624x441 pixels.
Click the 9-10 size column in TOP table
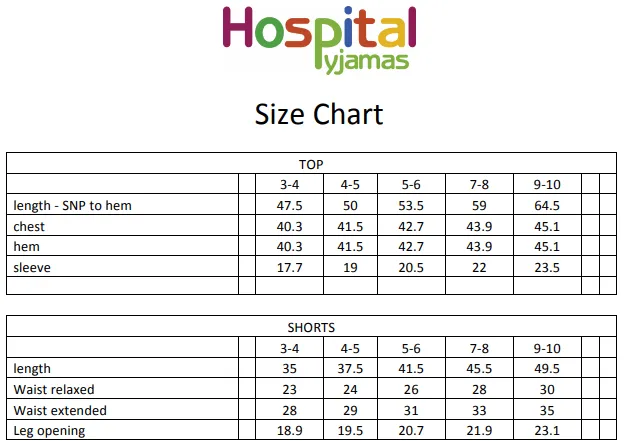[x=547, y=185]
